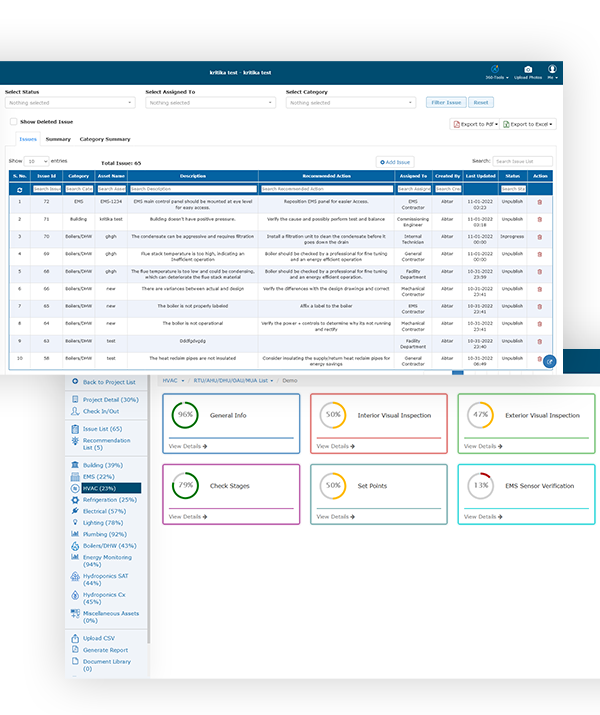Viewport: 600px width, 715px height.
Task: Click the 13% EMS Sensor Verification progress ring
Action: point(481,486)
